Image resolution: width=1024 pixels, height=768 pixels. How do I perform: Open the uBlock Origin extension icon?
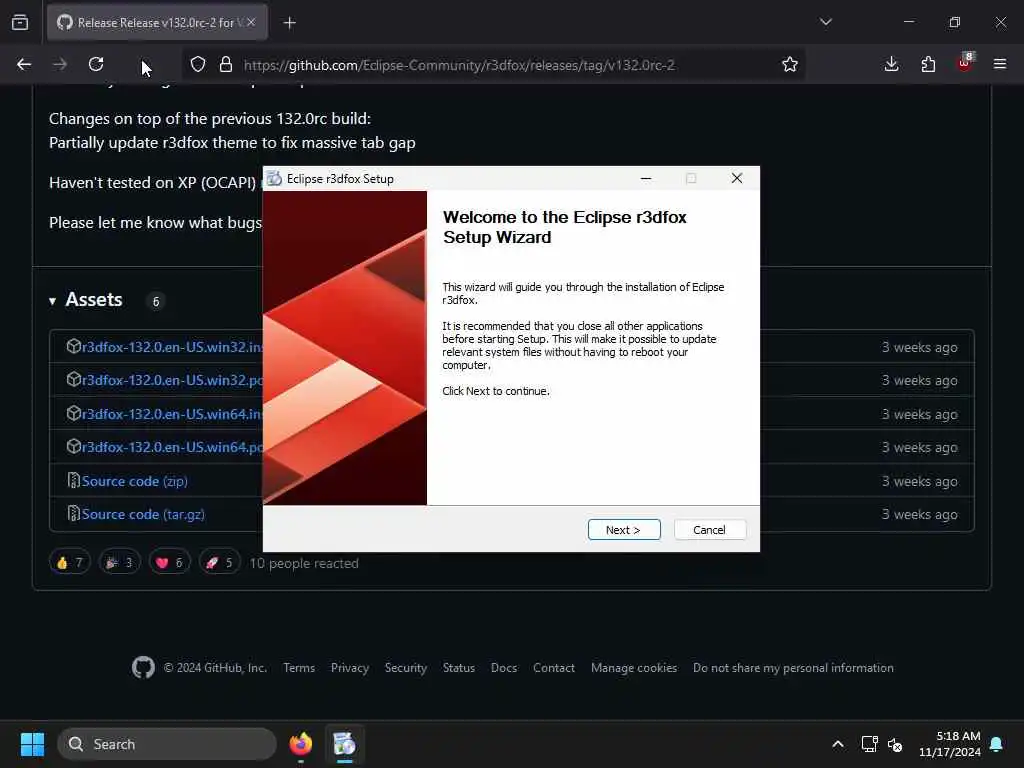965,63
